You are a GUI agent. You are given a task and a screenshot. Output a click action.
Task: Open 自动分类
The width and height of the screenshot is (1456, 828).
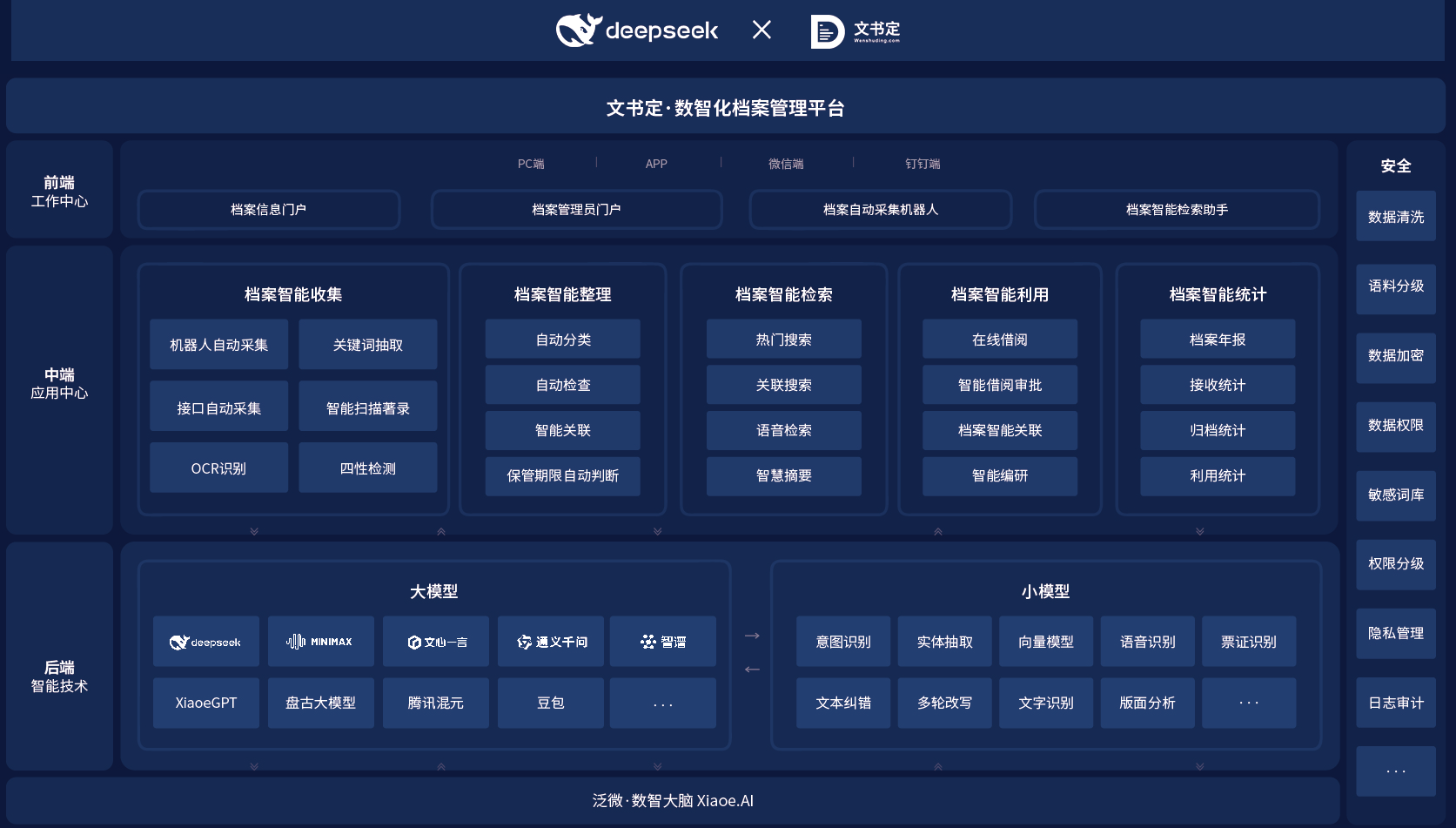tap(563, 339)
